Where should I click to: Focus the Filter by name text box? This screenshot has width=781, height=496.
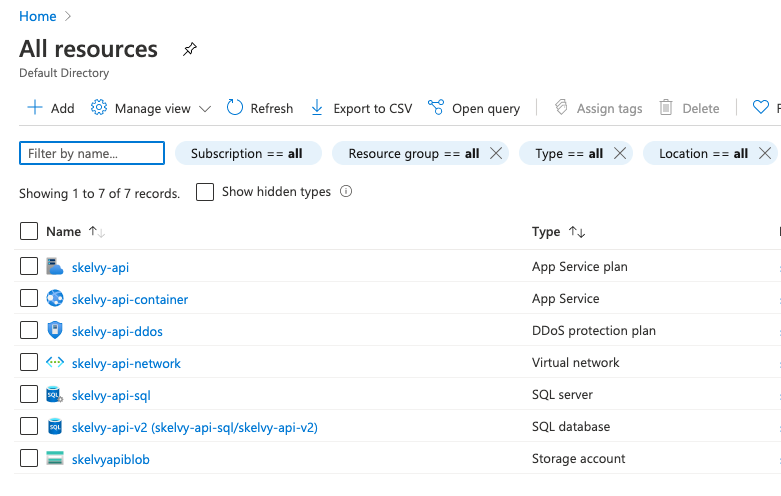pyautogui.click(x=92, y=153)
